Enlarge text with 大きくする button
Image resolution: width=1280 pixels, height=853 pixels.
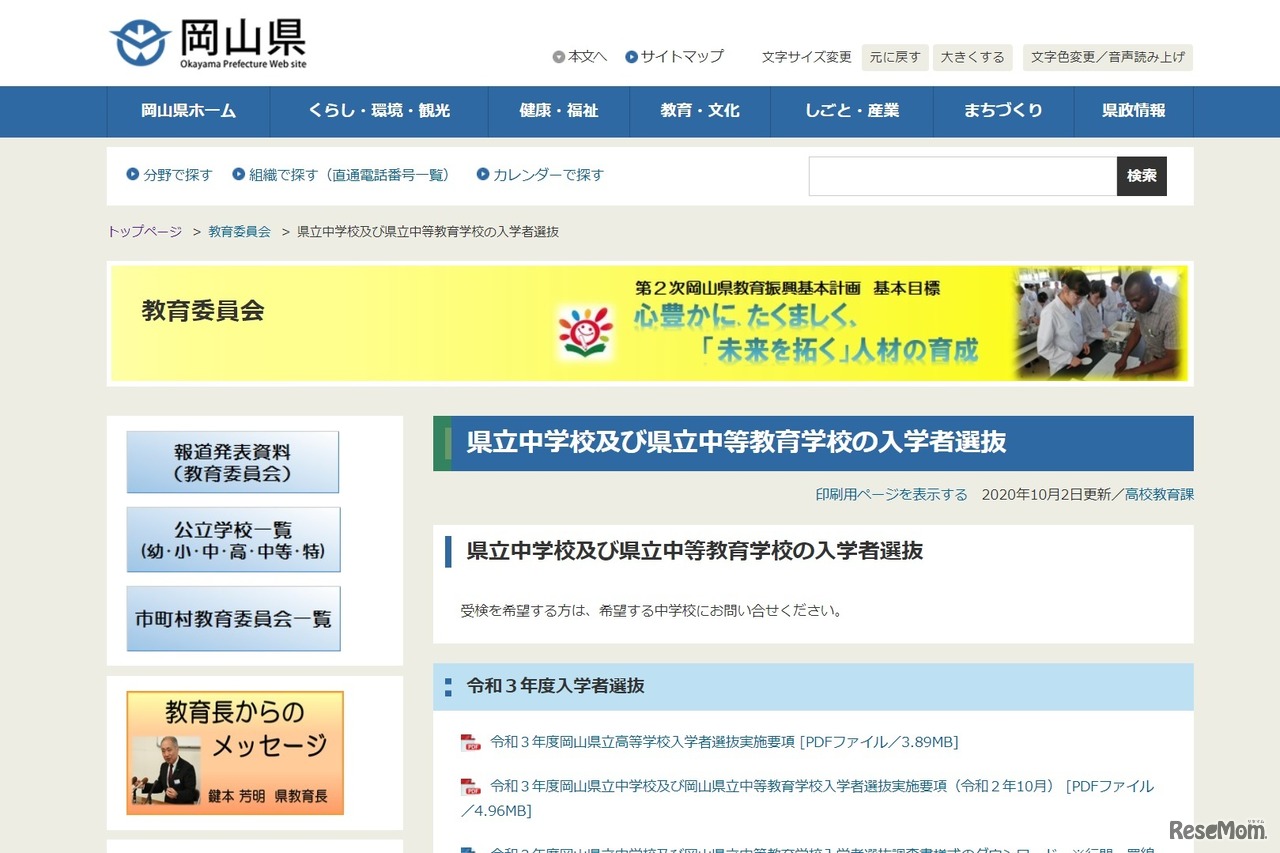[973, 57]
